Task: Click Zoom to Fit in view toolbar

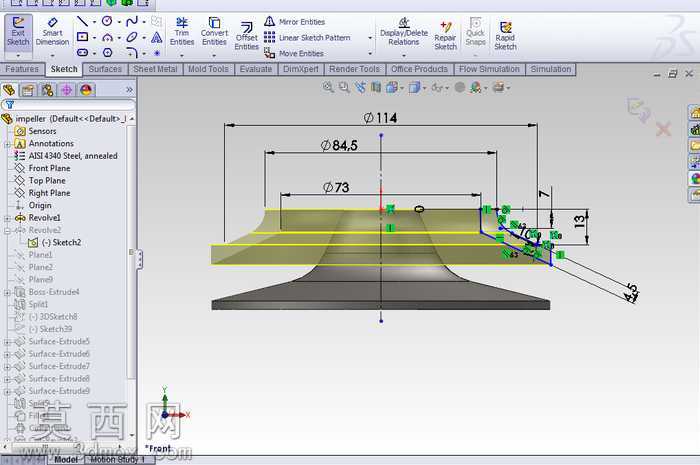Action: [x=328, y=87]
